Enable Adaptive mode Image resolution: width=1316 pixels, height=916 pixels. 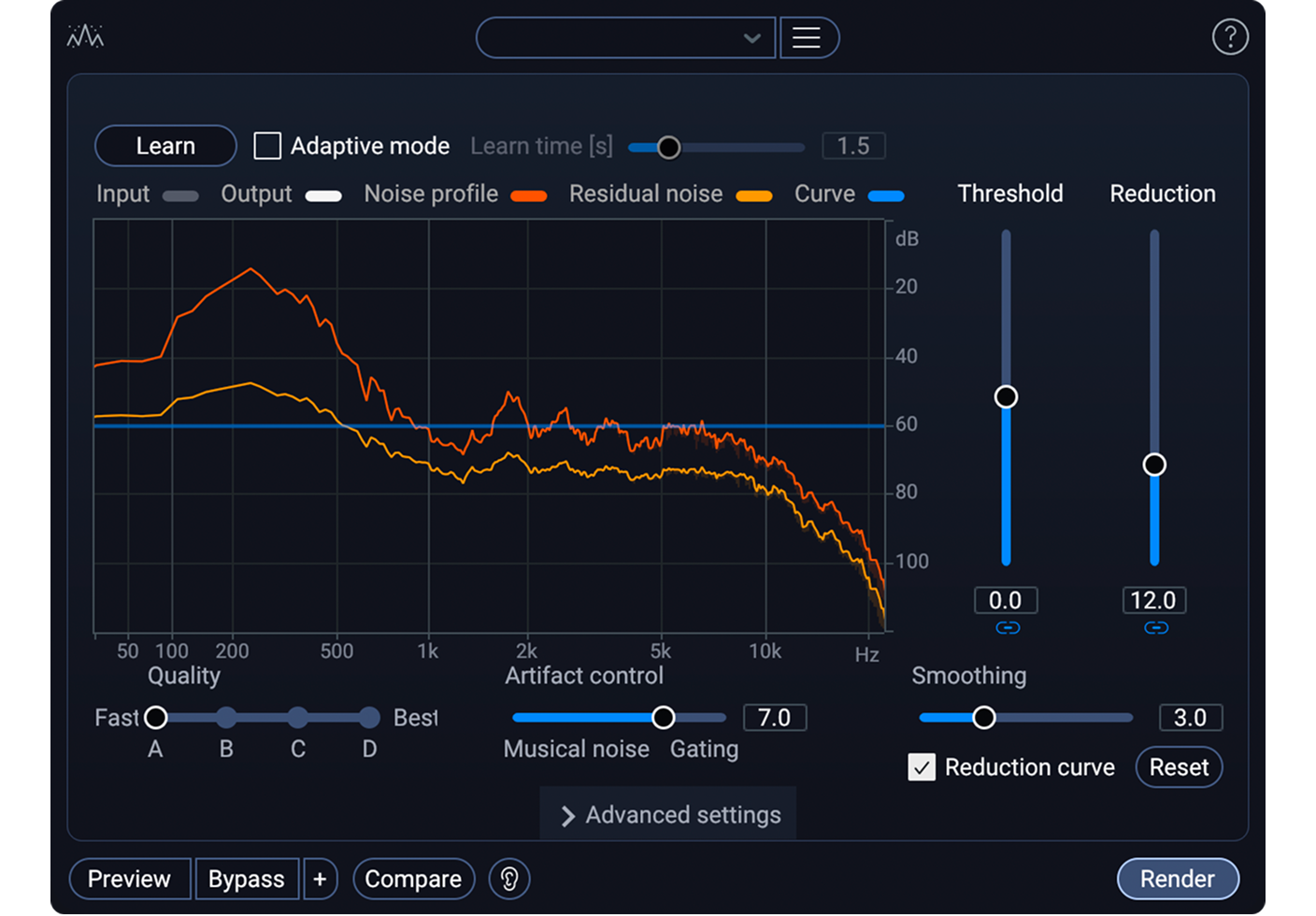[x=267, y=146]
